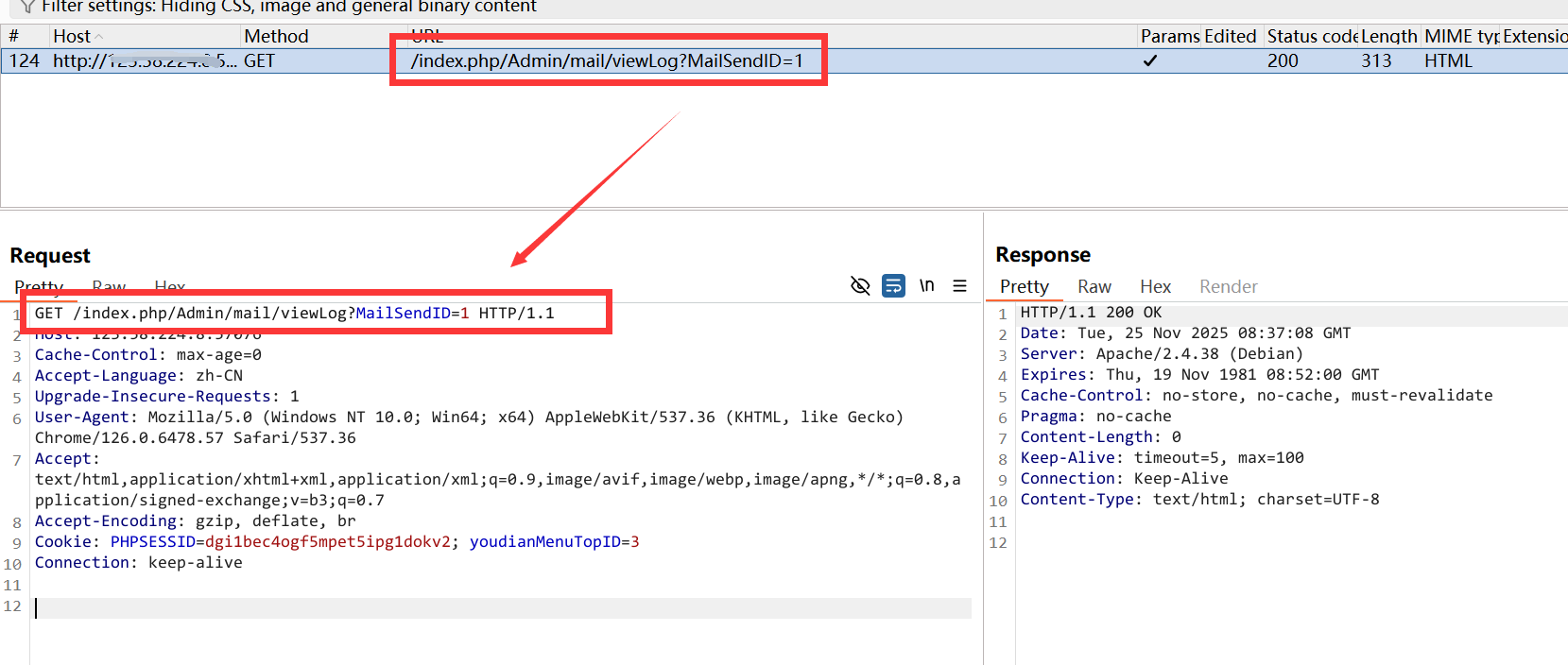This screenshot has width=1568, height=665.
Task: Sort by the Params column header
Action: (1170, 36)
